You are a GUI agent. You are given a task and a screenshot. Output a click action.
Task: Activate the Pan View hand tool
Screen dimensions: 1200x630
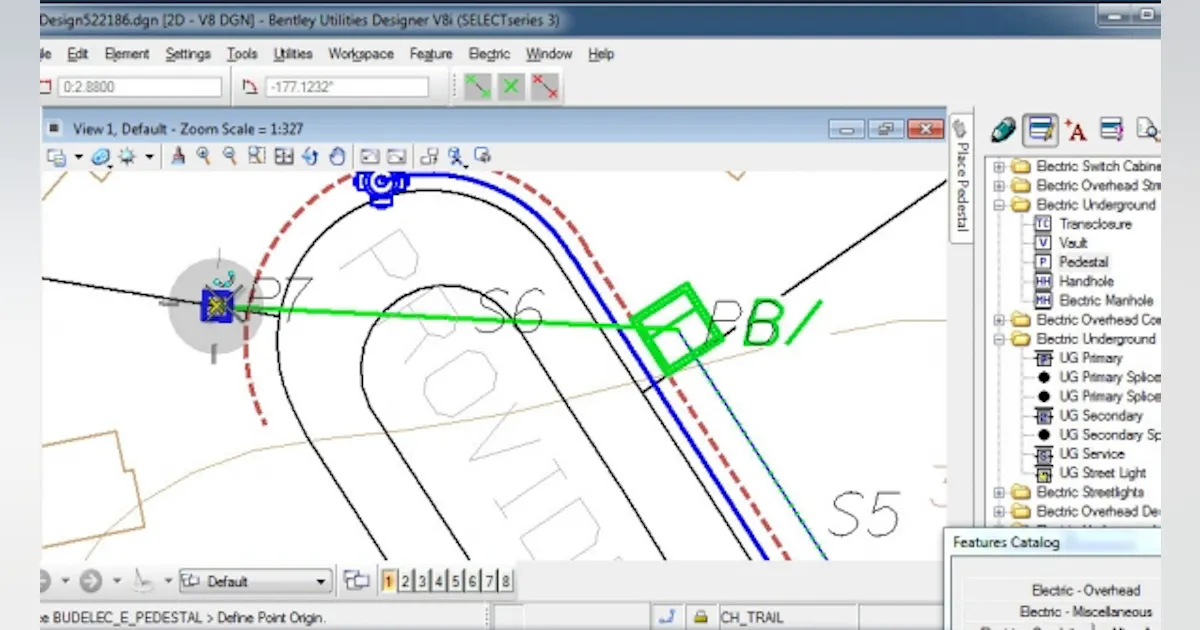[337, 156]
